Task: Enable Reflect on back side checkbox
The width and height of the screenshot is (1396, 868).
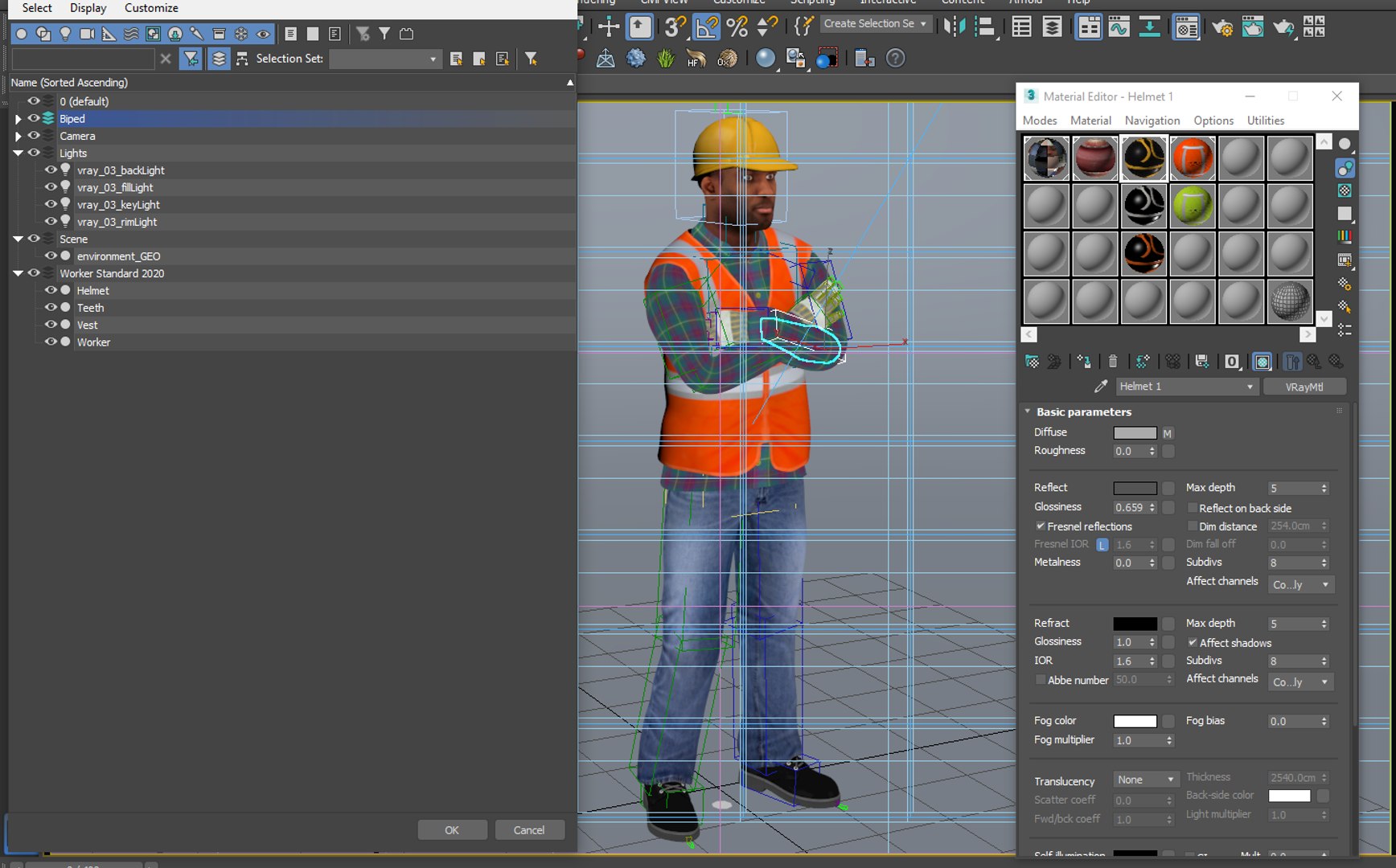Action: click(1193, 508)
